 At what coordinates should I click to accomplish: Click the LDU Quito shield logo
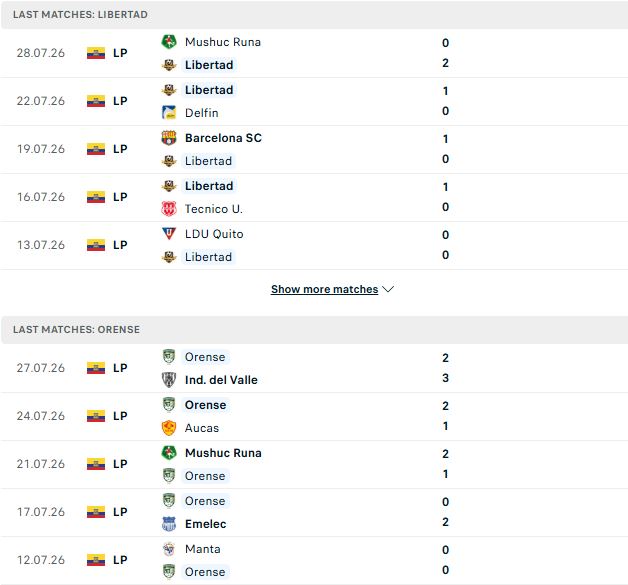[x=169, y=233]
